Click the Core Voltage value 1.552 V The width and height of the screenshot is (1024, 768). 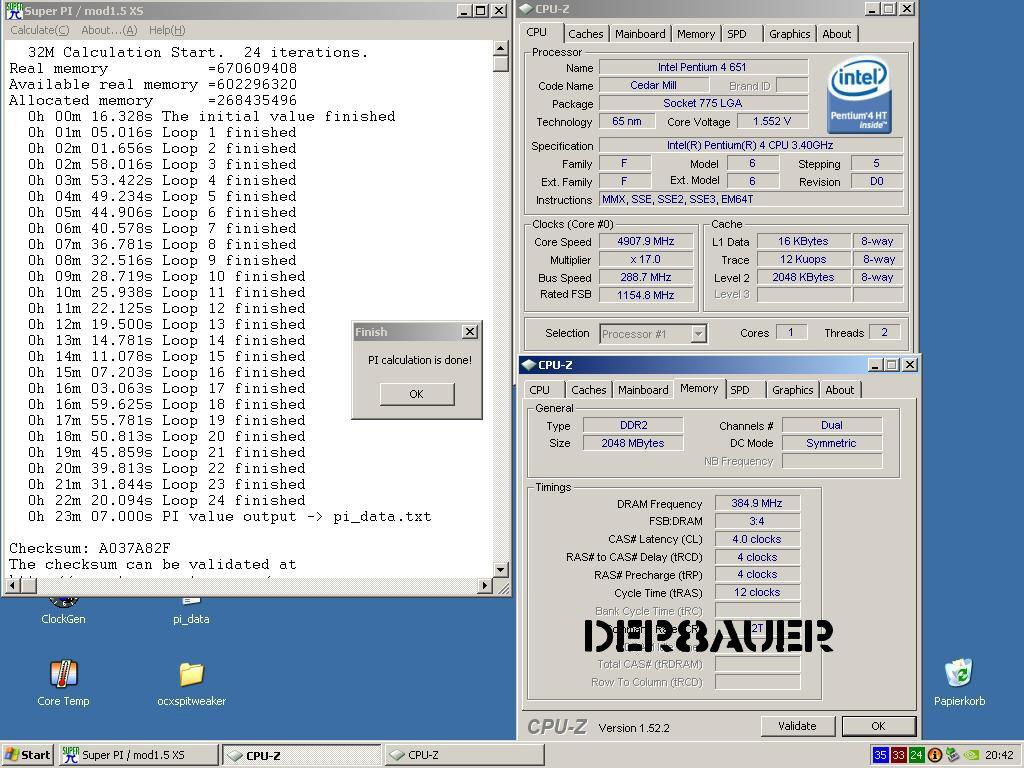pyautogui.click(x=772, y=121)
